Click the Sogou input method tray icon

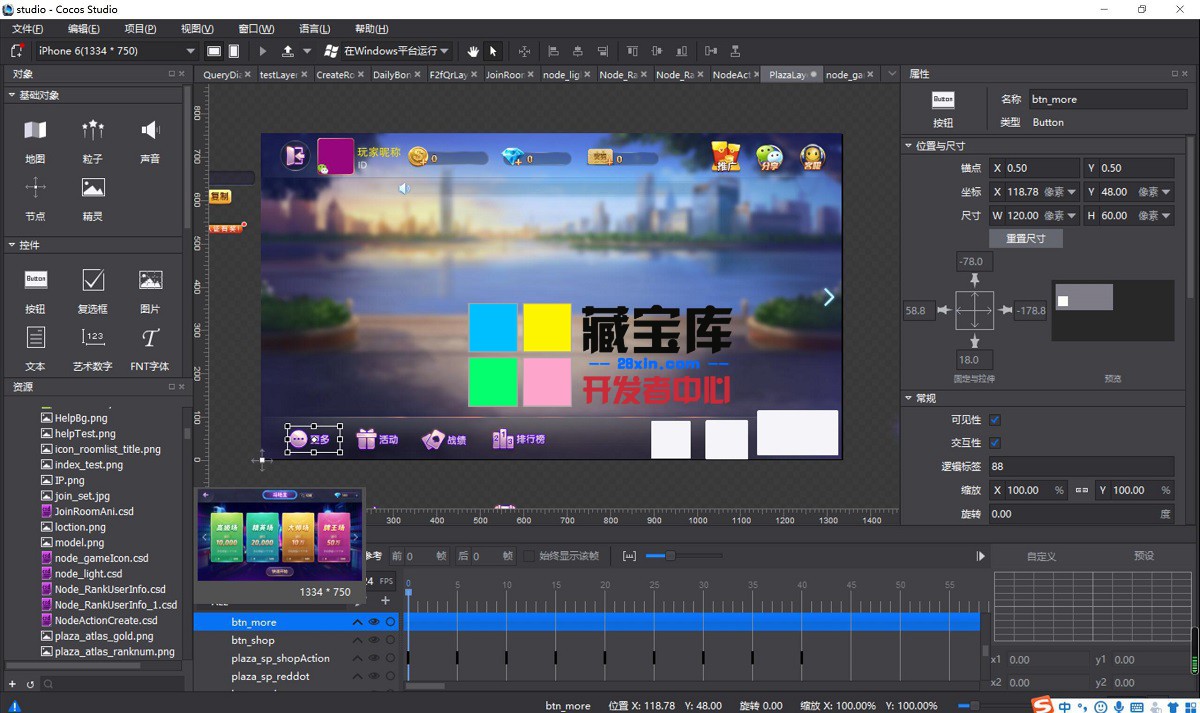(x=1043, y=705)
